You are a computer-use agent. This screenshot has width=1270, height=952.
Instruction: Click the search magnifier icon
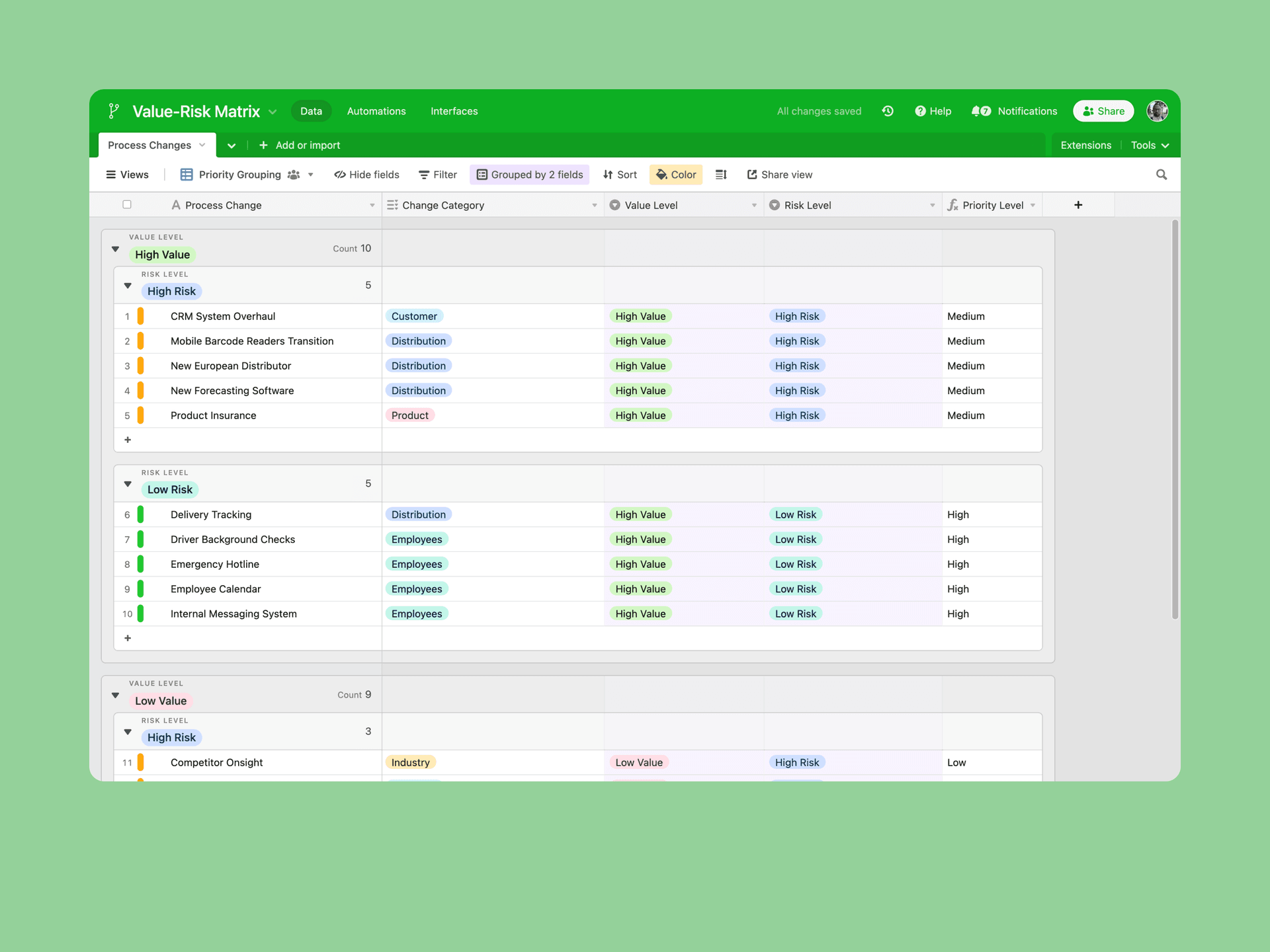[1162, 175]
